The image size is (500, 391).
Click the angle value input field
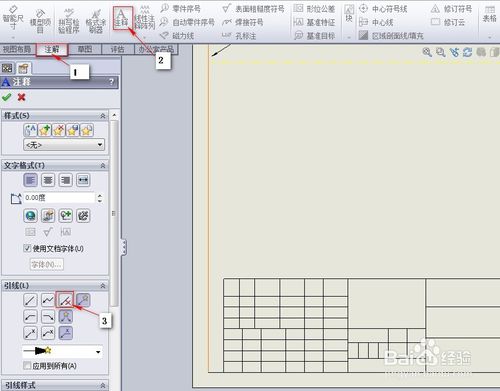coord(59,198)
